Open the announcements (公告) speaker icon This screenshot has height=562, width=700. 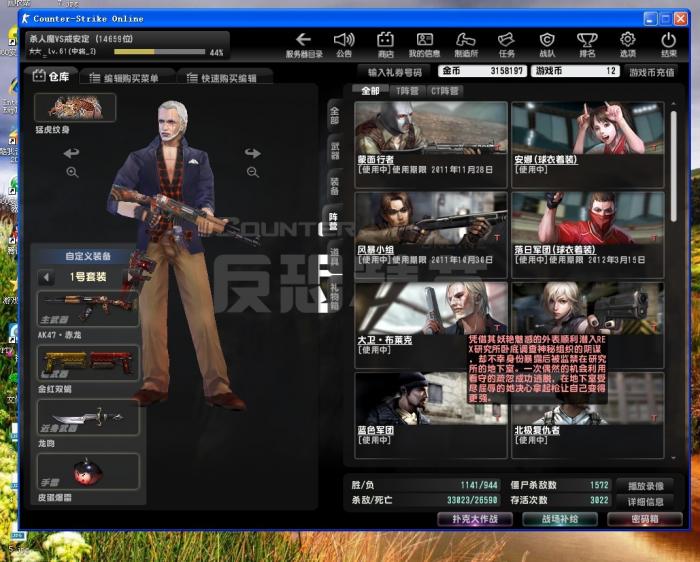coord(344,45)
